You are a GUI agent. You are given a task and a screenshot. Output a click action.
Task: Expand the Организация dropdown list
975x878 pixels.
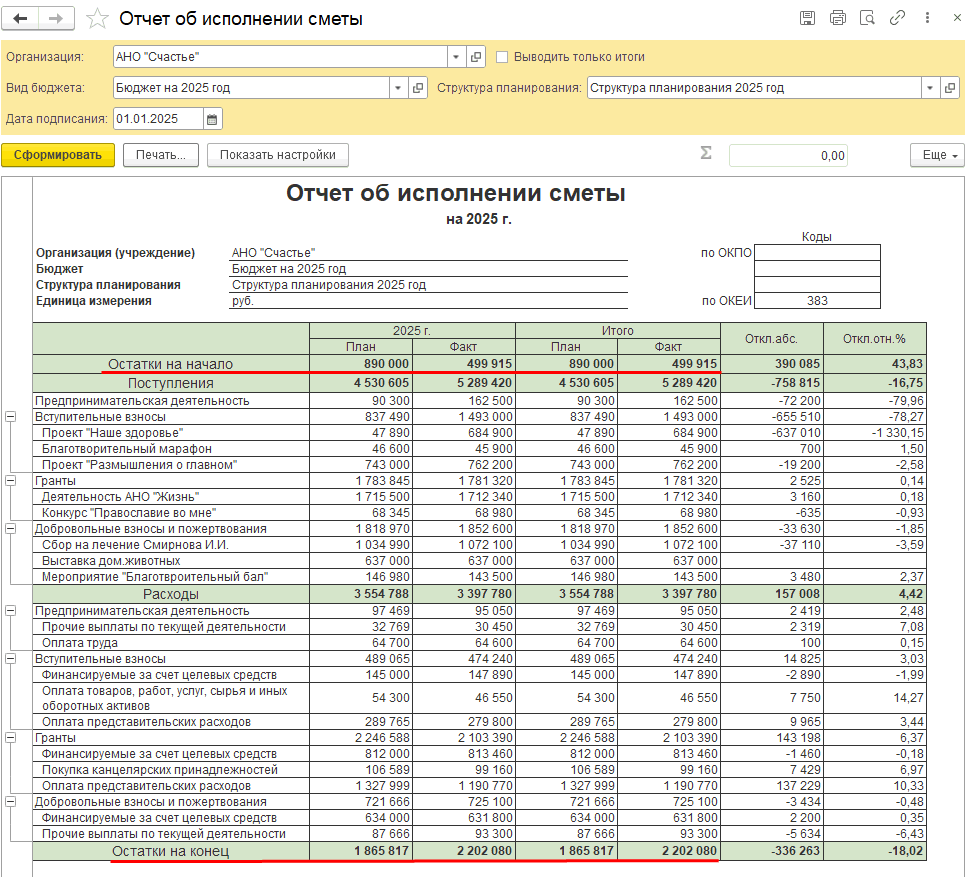coord(457,57)
